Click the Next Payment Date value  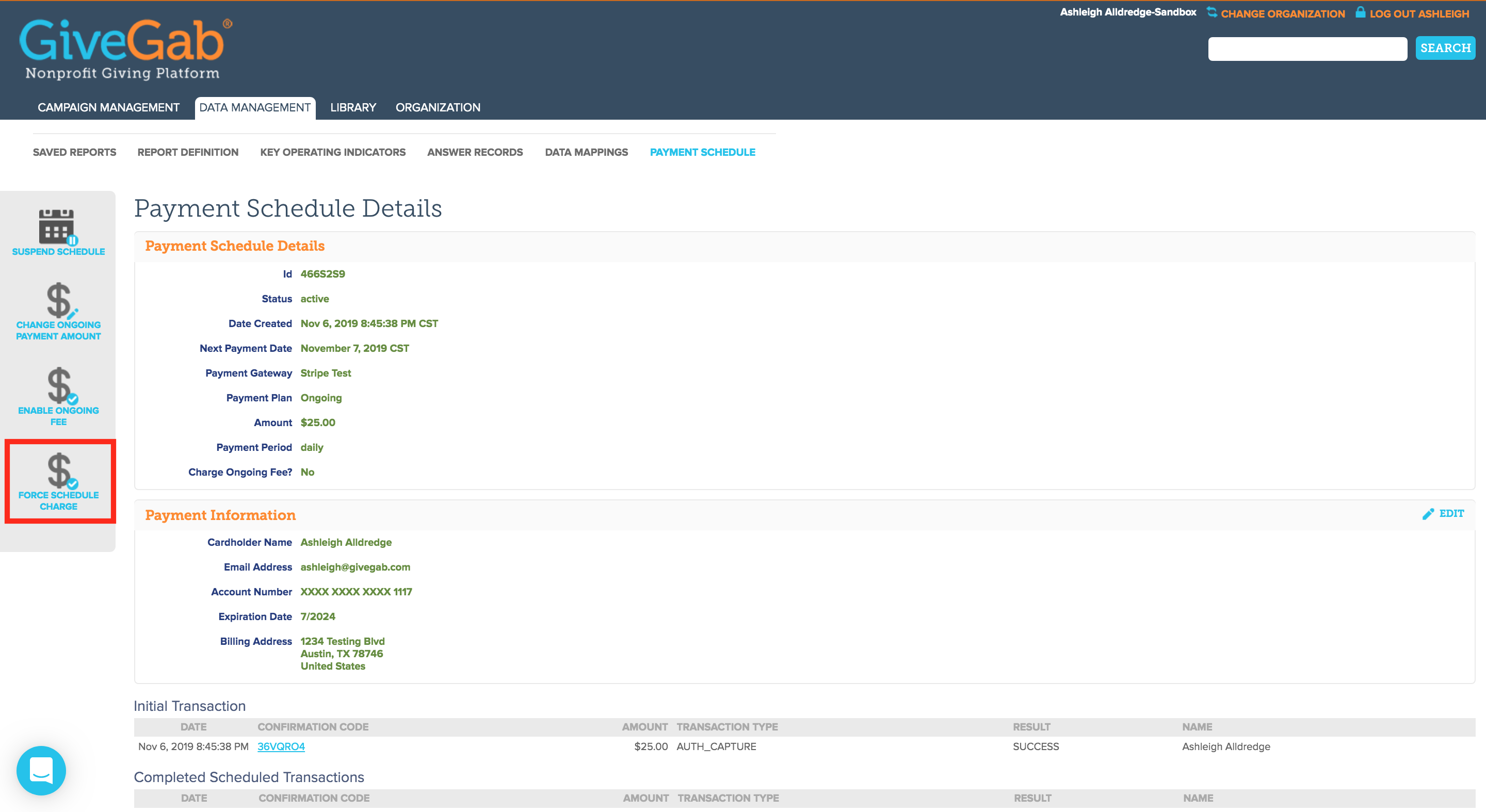tap(355, 348)
